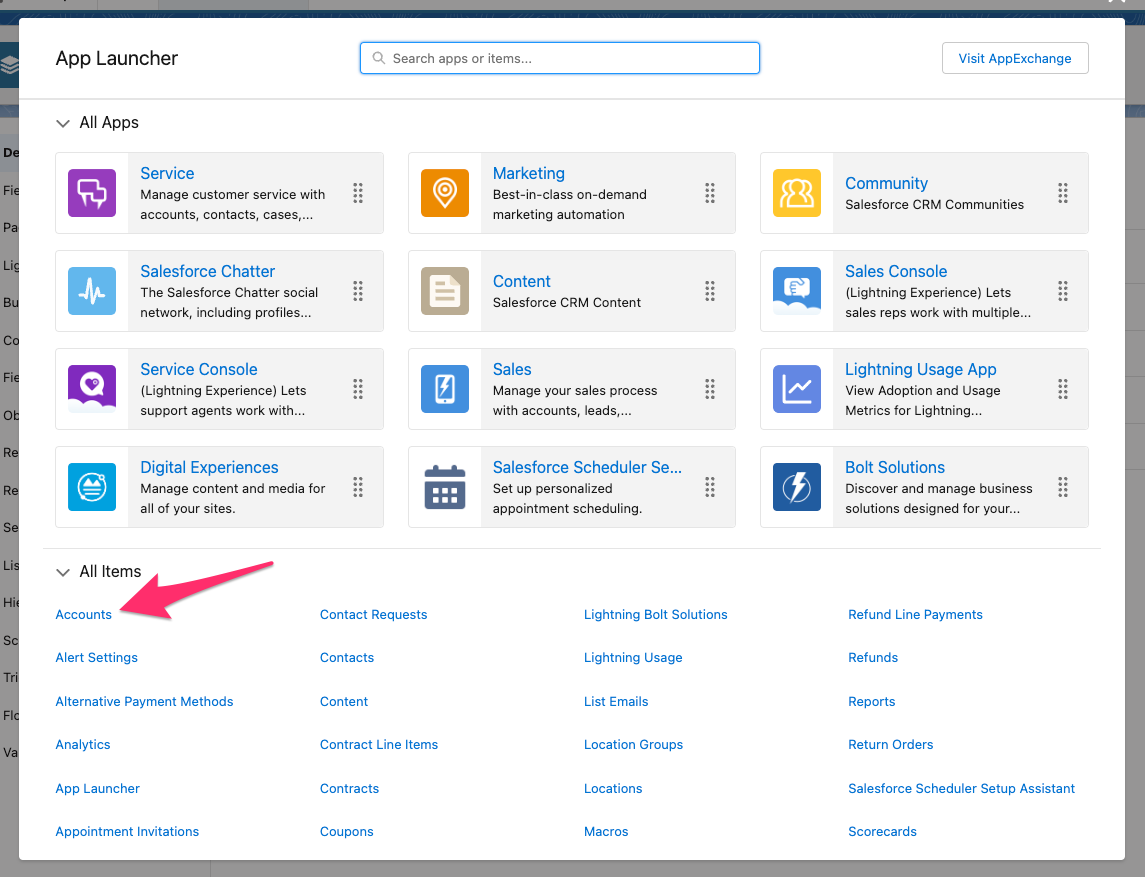Open the Sales Console app icon
The height and width of the screenshot is (877, 1145).
click(x=797, y=291)
